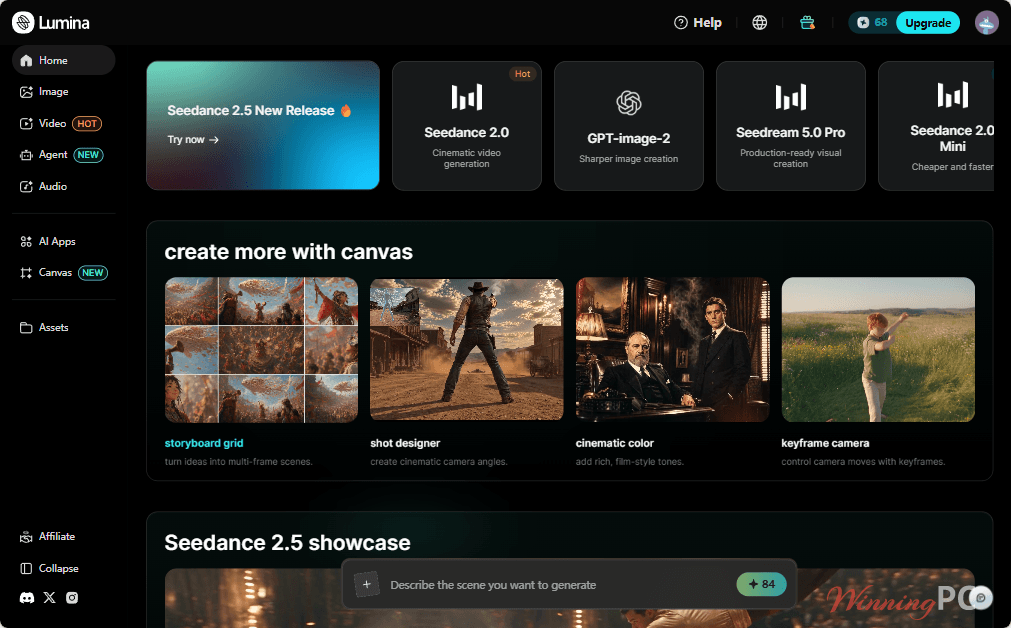Click the cinematic color title
The image size is (1011, 628).
coord(614,443)
